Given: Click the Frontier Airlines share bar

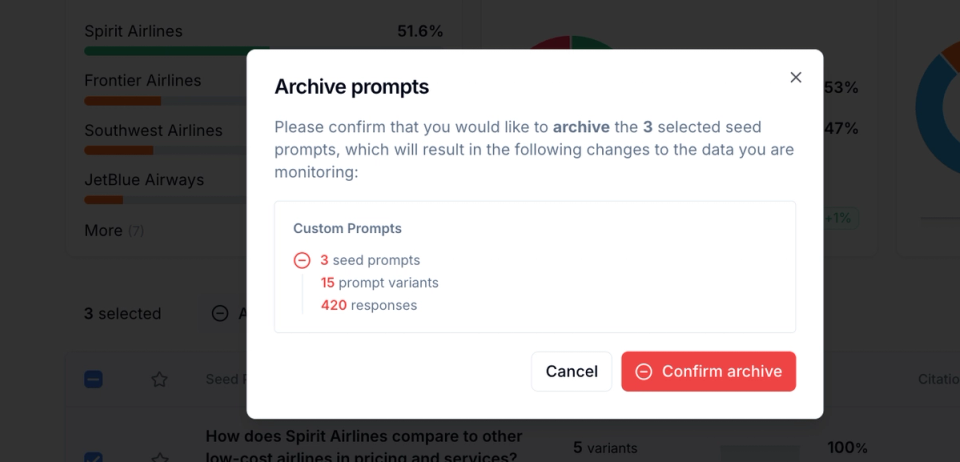Looking at the screenshot, I should coord(165,101).
